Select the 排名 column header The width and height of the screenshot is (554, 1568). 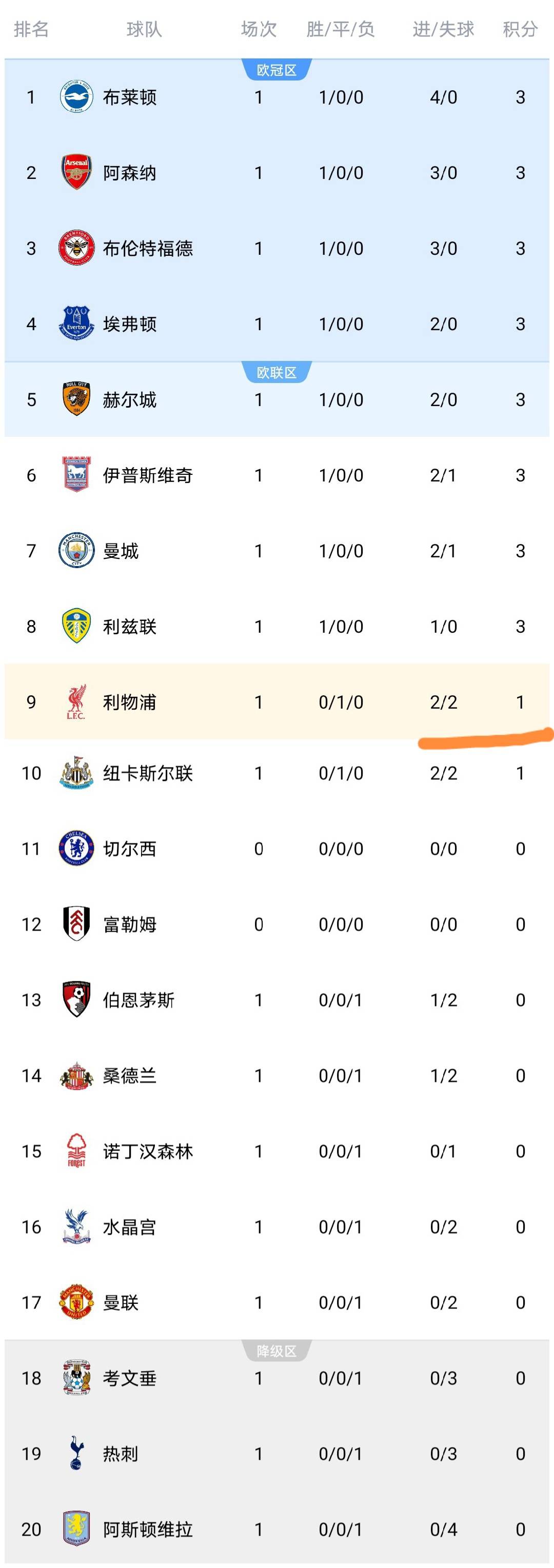pos(31,29)
